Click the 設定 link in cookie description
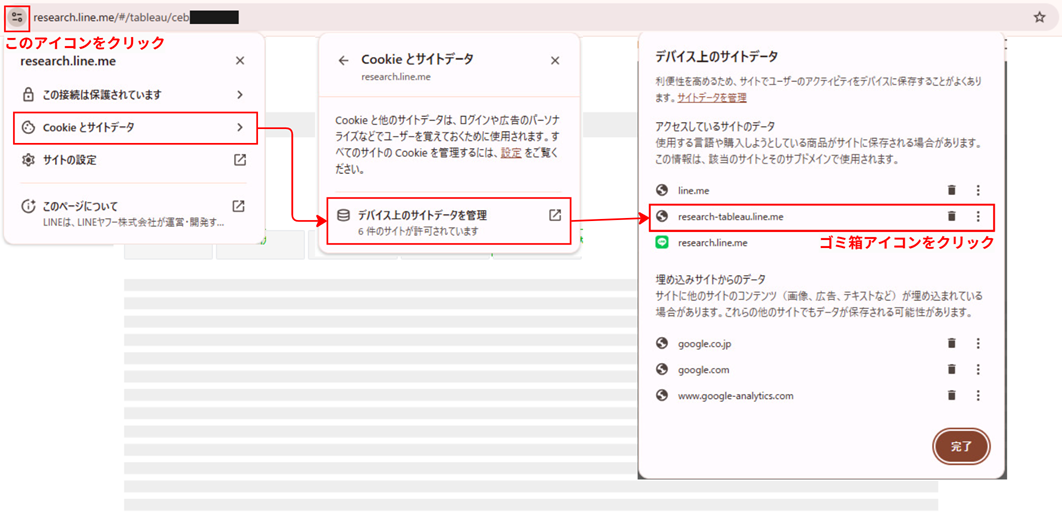The height and width of the screenshot is (529, 1062). [x=511, y=153]
